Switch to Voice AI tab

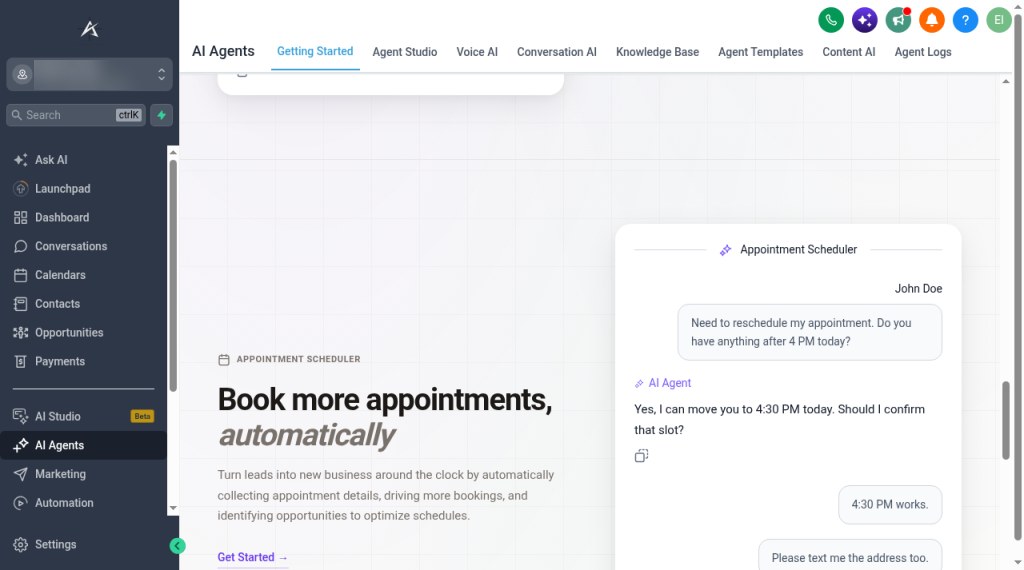click(x=477, y=52)
